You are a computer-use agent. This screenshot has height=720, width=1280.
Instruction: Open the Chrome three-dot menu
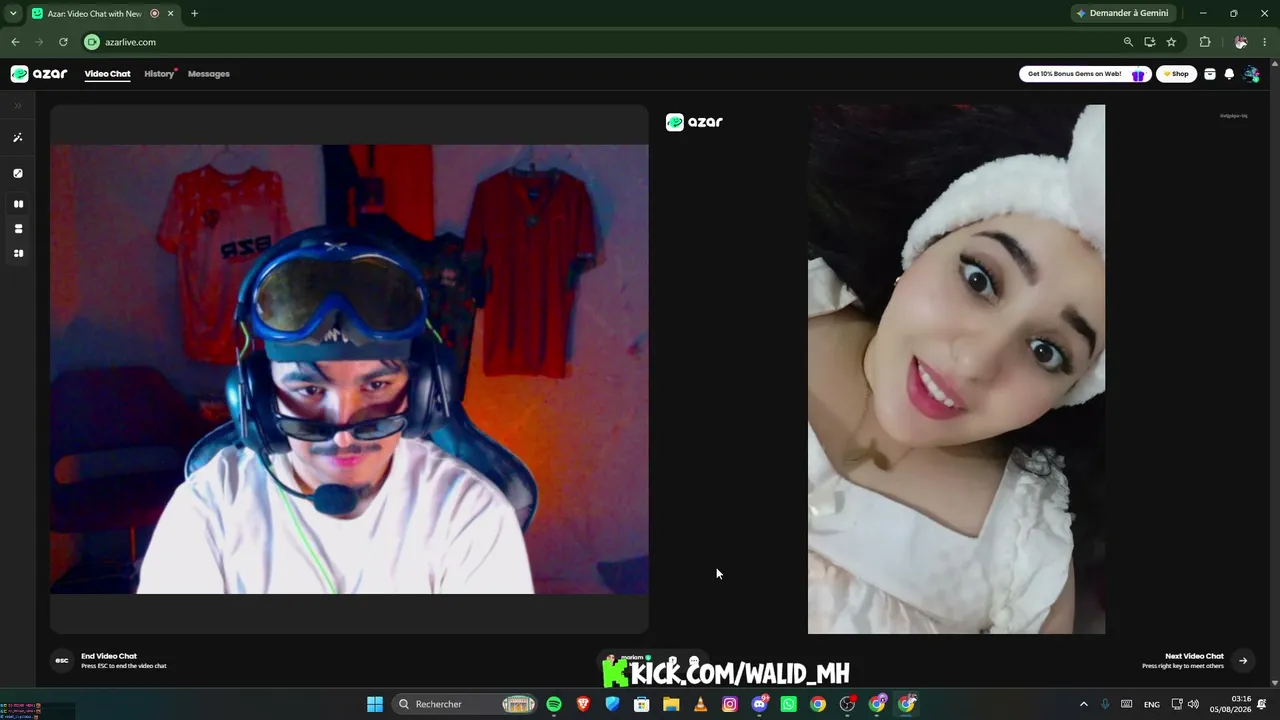pyautogui.click(x=1265, y=42)
